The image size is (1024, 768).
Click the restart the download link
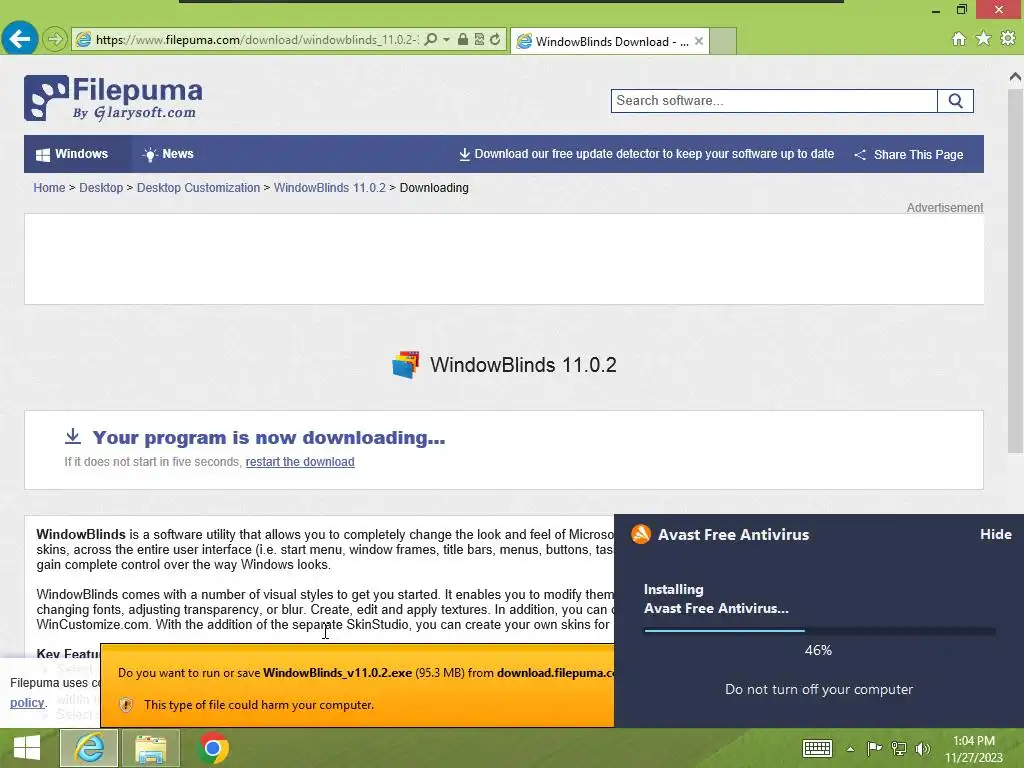pyautogui.click(x=300, y=462)
